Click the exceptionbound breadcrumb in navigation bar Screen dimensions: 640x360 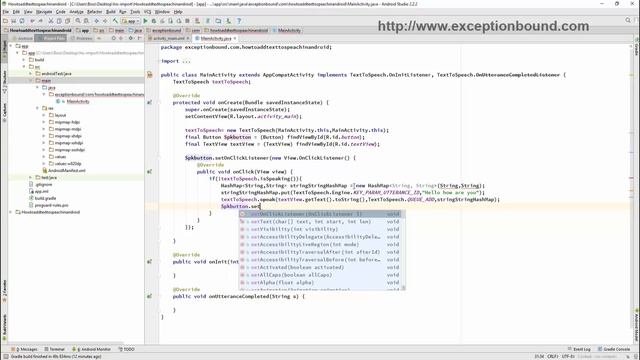164,30
